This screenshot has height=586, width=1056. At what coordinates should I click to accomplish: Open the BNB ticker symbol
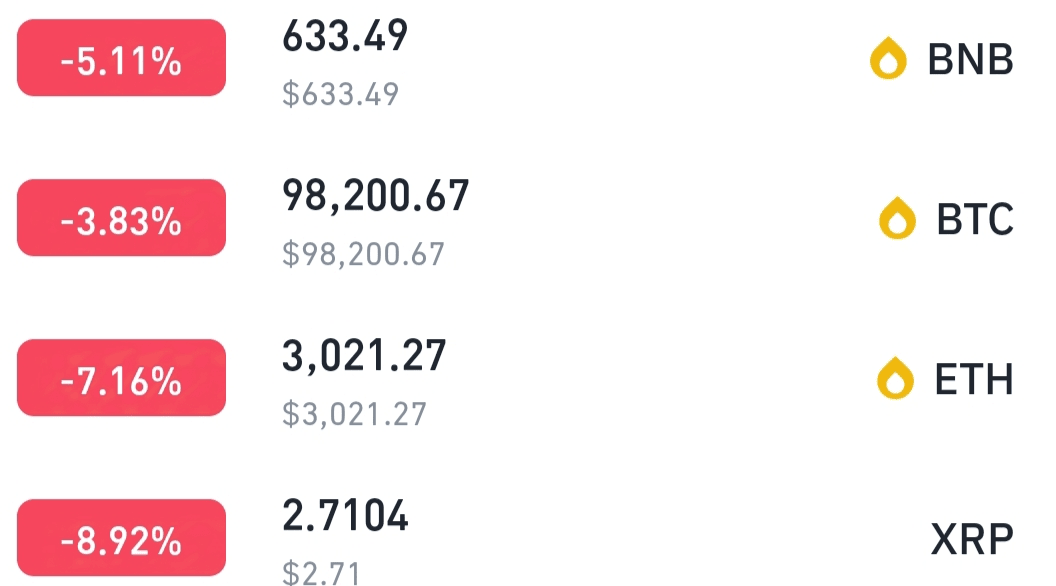[x=973, y=58]
